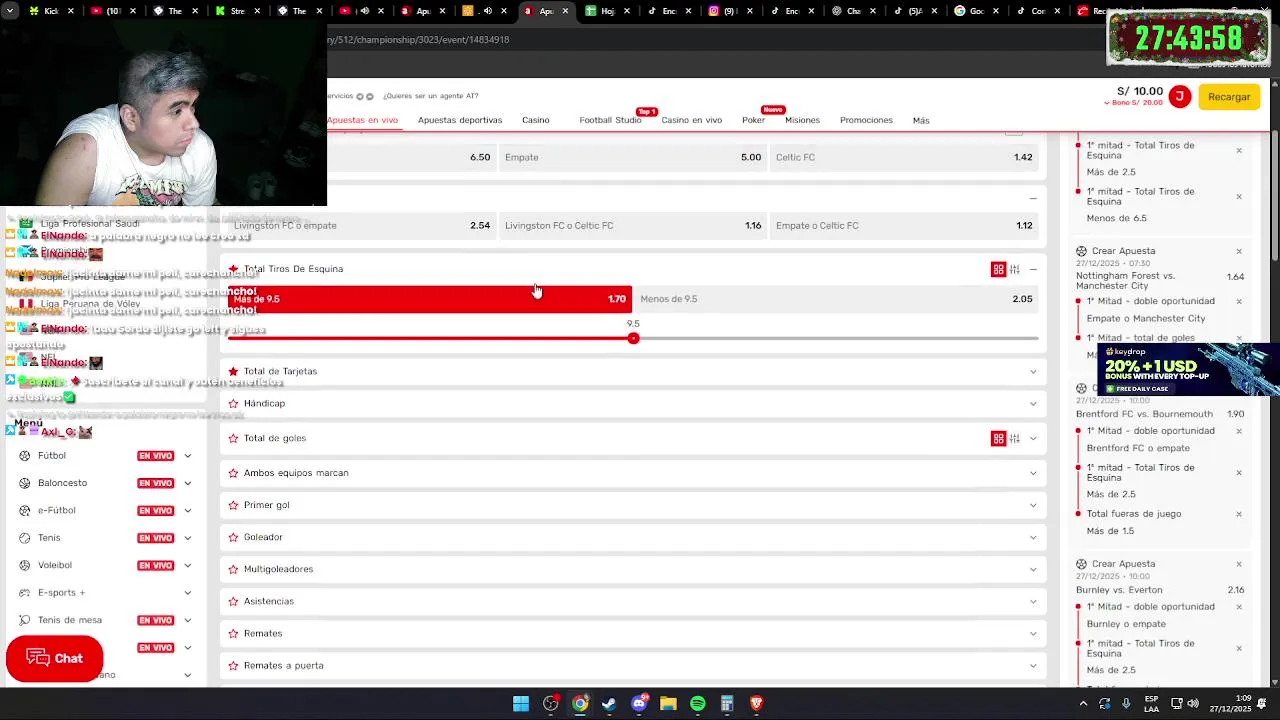
Task: Click the Recargar button
Action: coord(1229,97)
